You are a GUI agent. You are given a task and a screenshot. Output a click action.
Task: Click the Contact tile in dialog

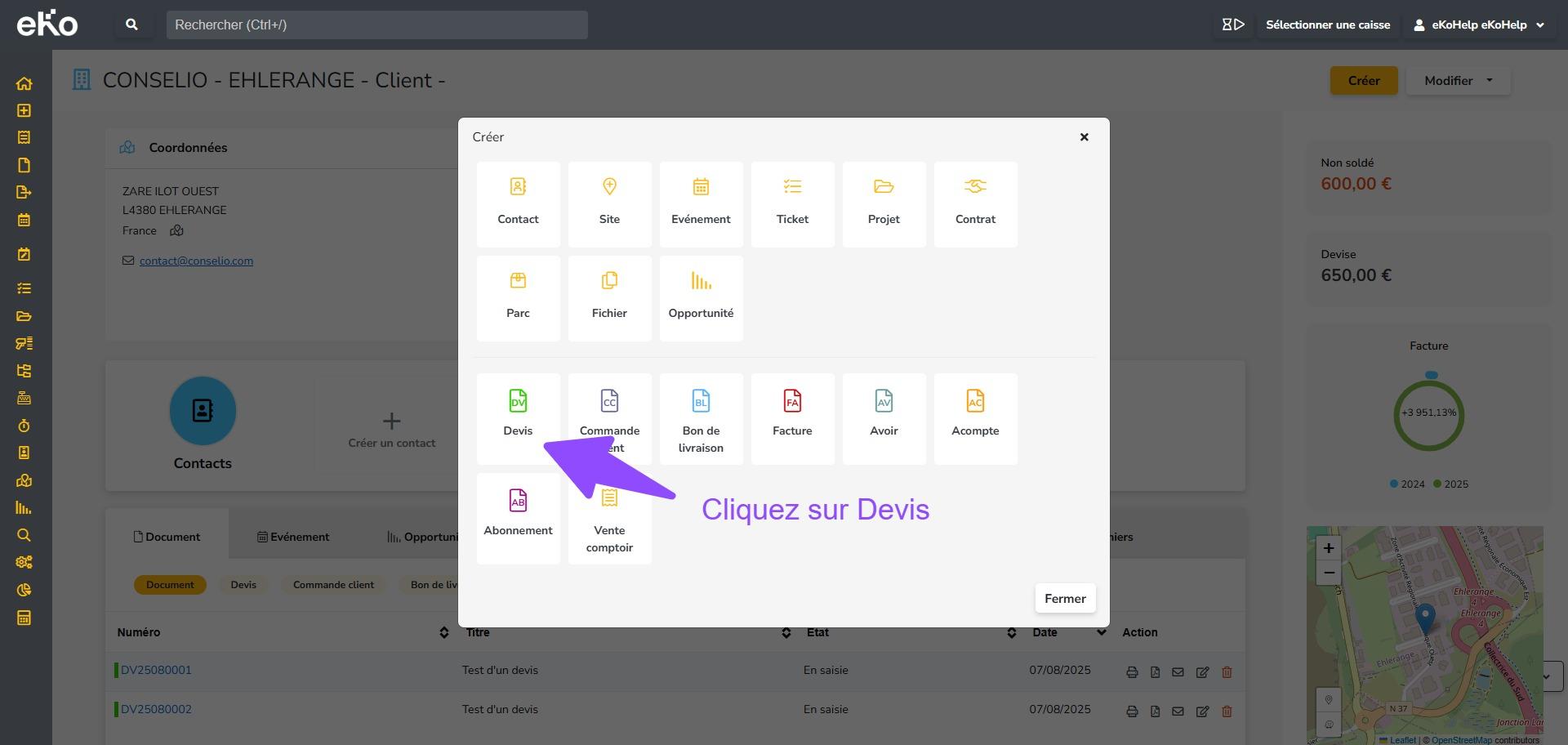tap(518, 203)
